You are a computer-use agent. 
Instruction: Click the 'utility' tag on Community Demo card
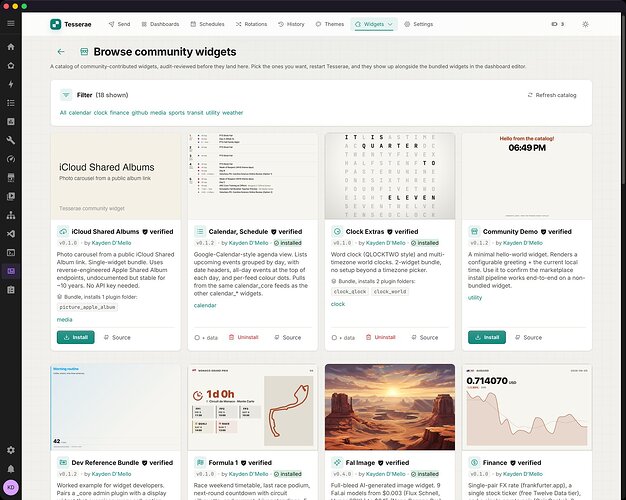click(x=475, y=298)
